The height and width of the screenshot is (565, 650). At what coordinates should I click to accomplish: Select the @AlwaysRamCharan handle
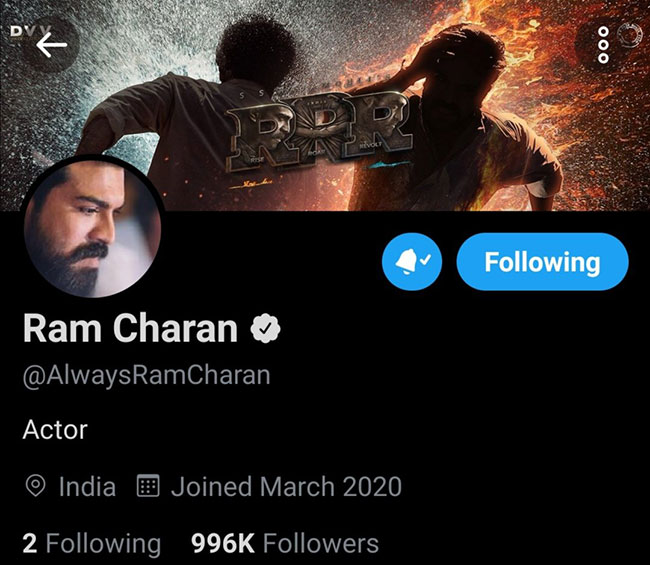pyautogui.click(x=146, y=376)
